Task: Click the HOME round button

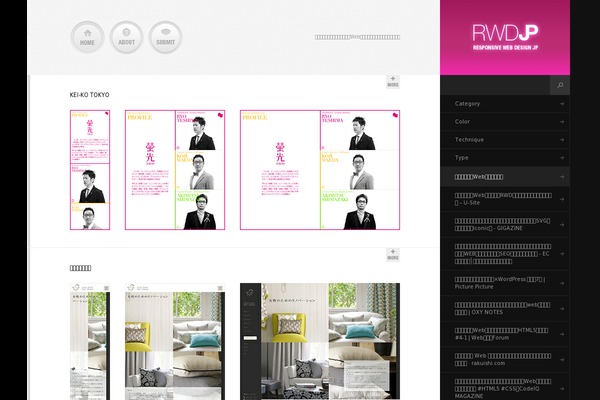Action: 88,37
